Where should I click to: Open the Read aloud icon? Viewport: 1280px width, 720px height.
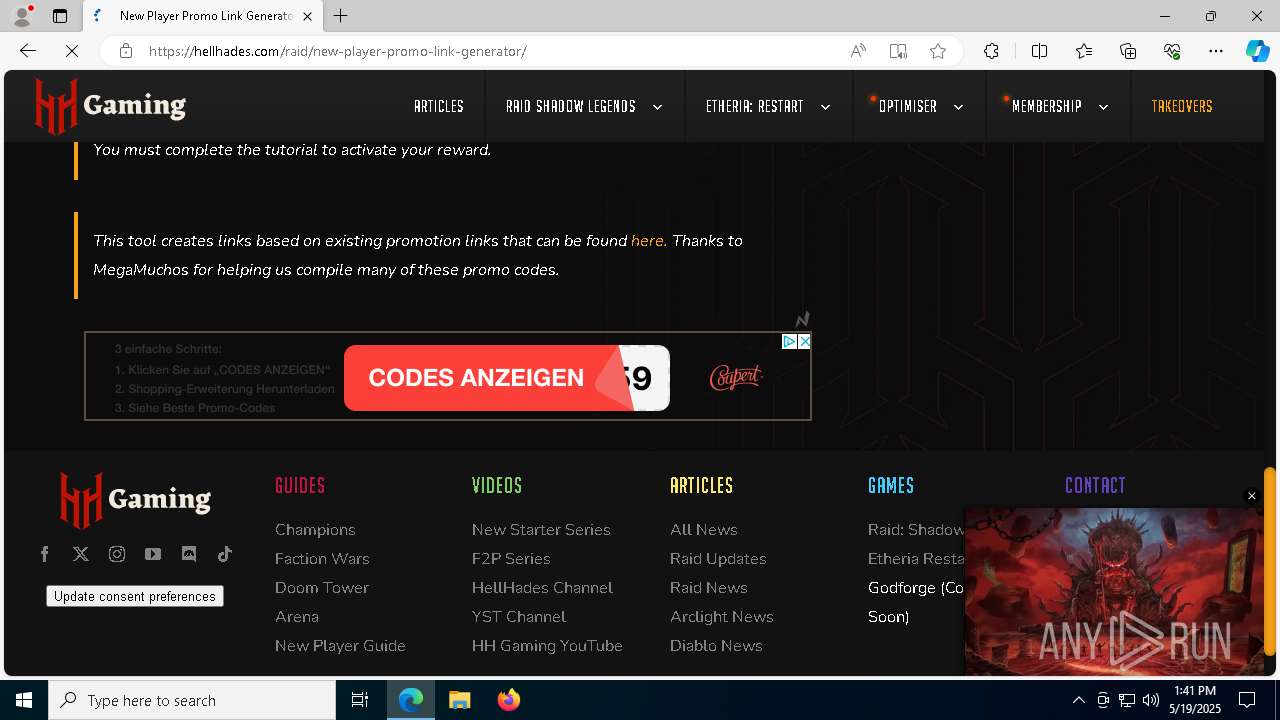(x=858, y=51)
